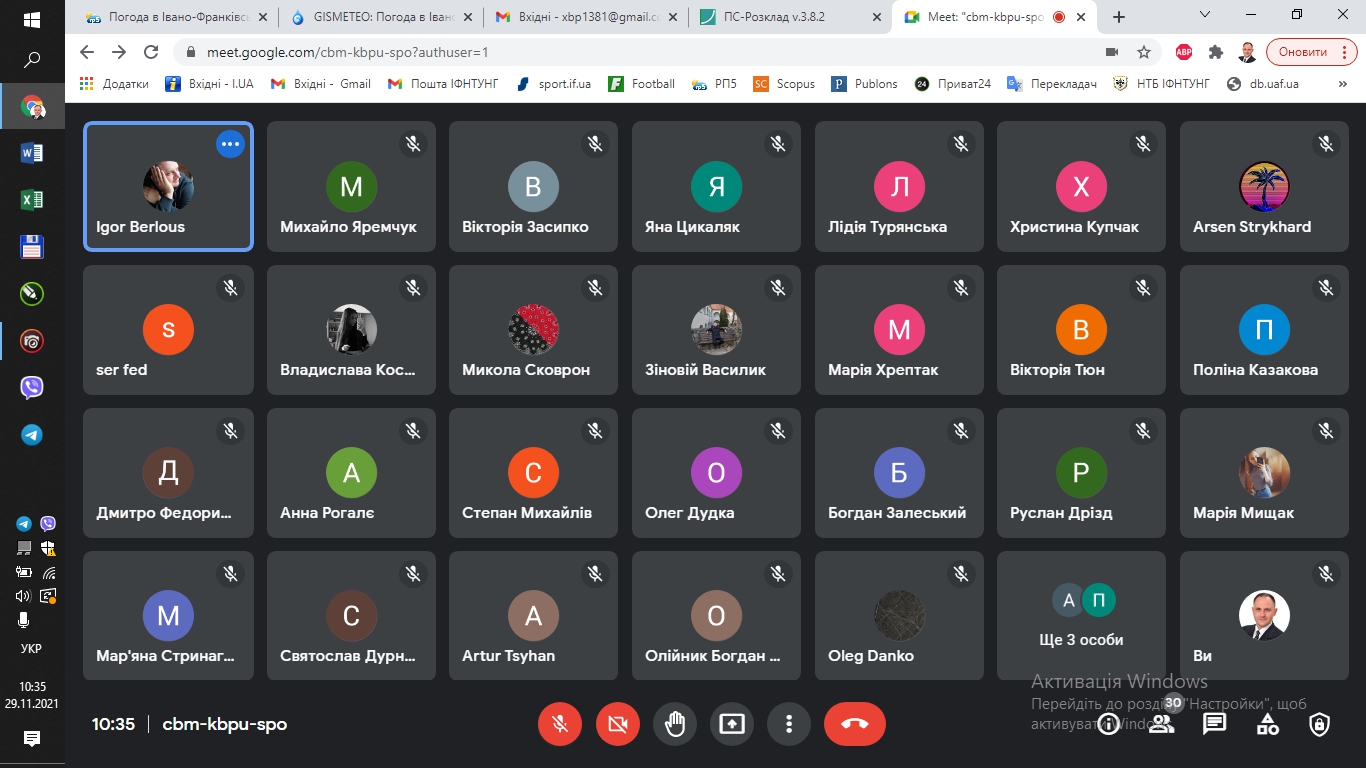Open the Scopus bookmark
The width and height of the screenshot is (1366, 768).
pyautogui.click(x=785, y=84)
